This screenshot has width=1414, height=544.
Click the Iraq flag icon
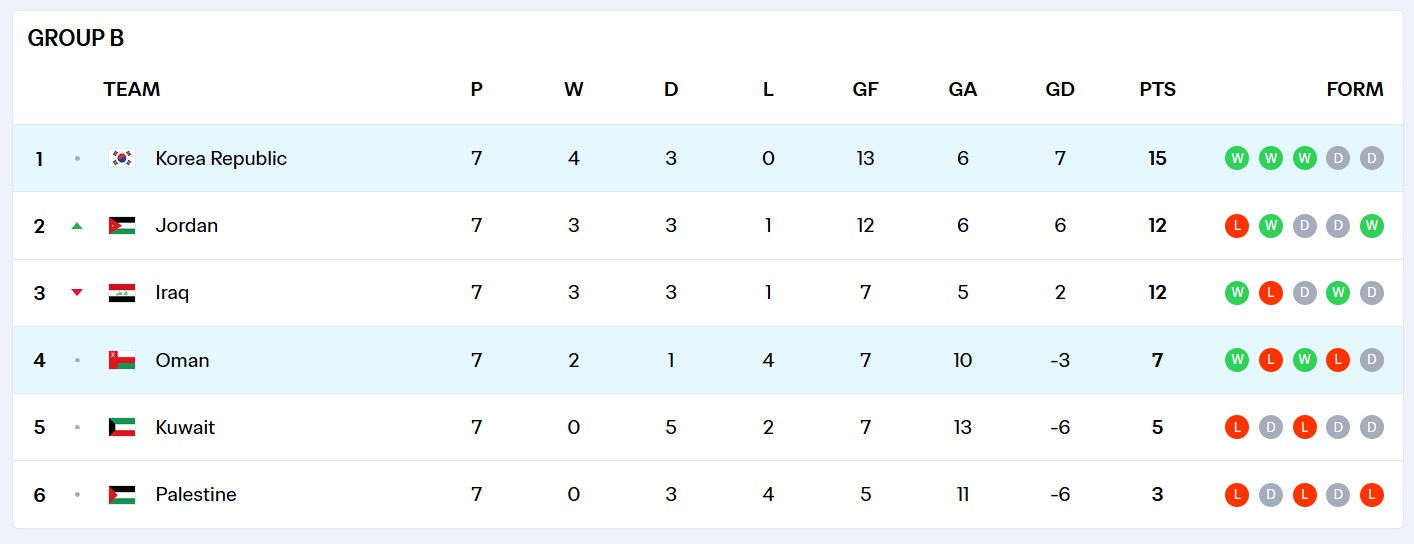pos(122,293)
